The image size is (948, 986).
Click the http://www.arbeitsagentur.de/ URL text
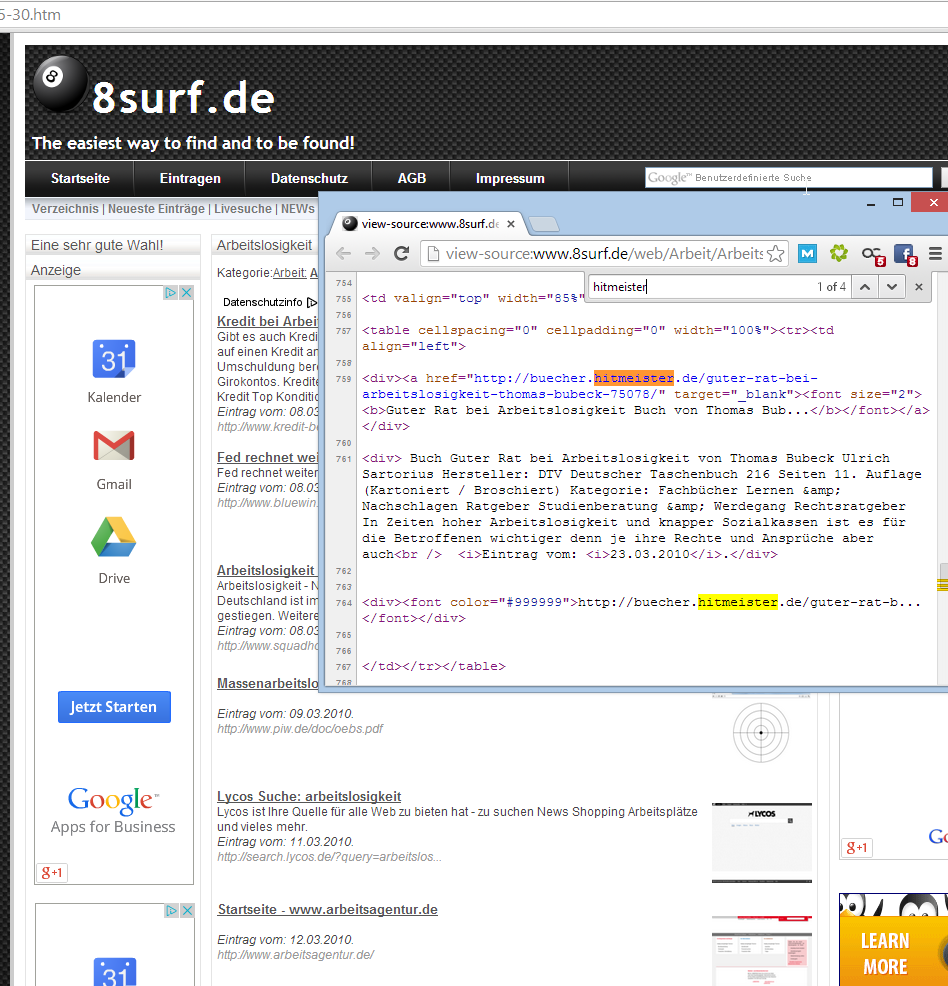295,955
